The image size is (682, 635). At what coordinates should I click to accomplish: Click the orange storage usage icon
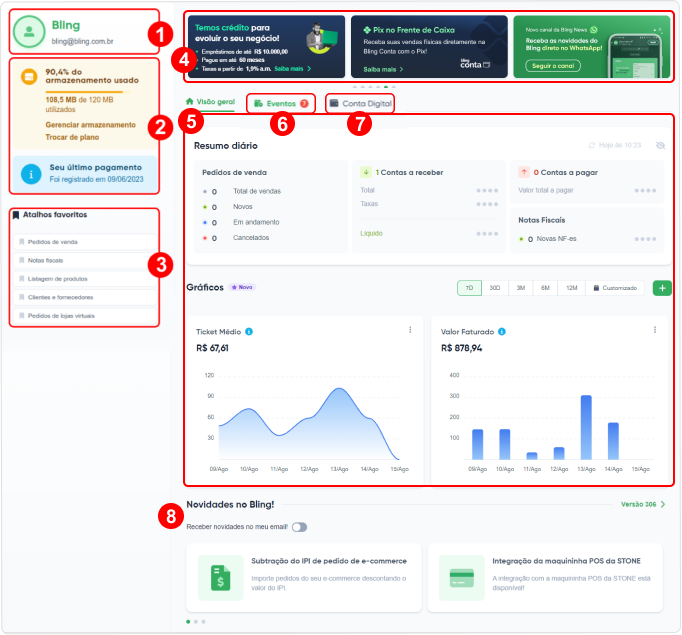coord(29,77)
